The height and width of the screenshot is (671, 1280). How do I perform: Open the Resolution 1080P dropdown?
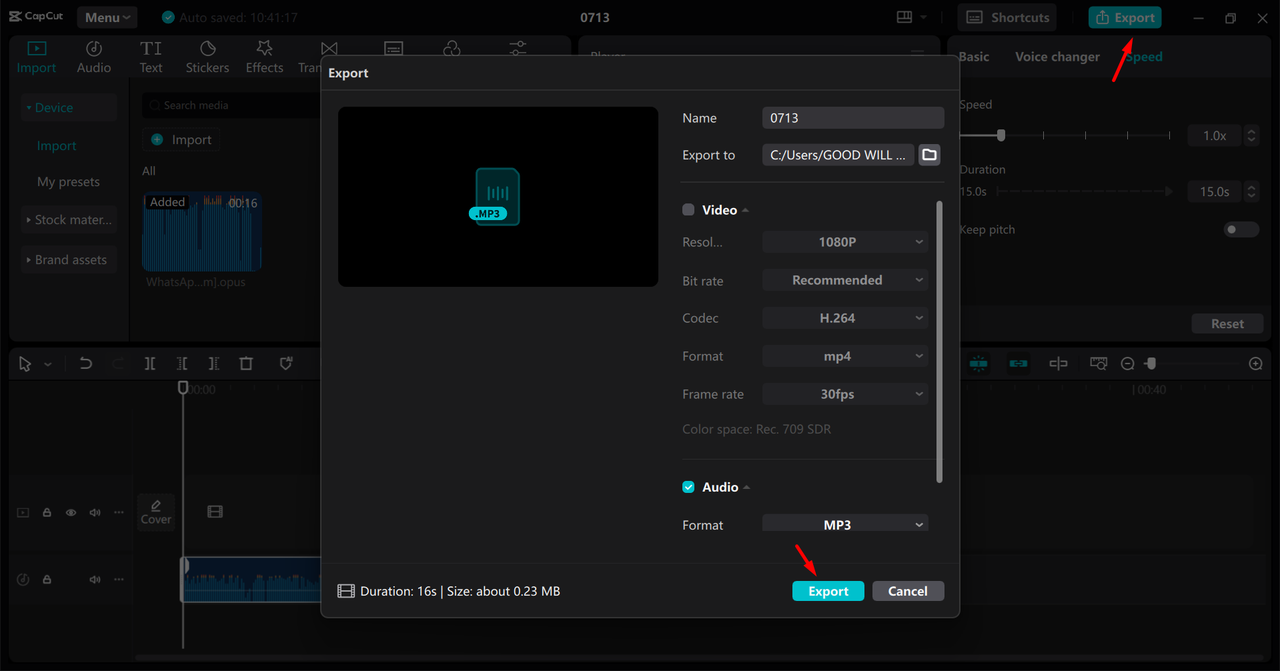[845, 242]
